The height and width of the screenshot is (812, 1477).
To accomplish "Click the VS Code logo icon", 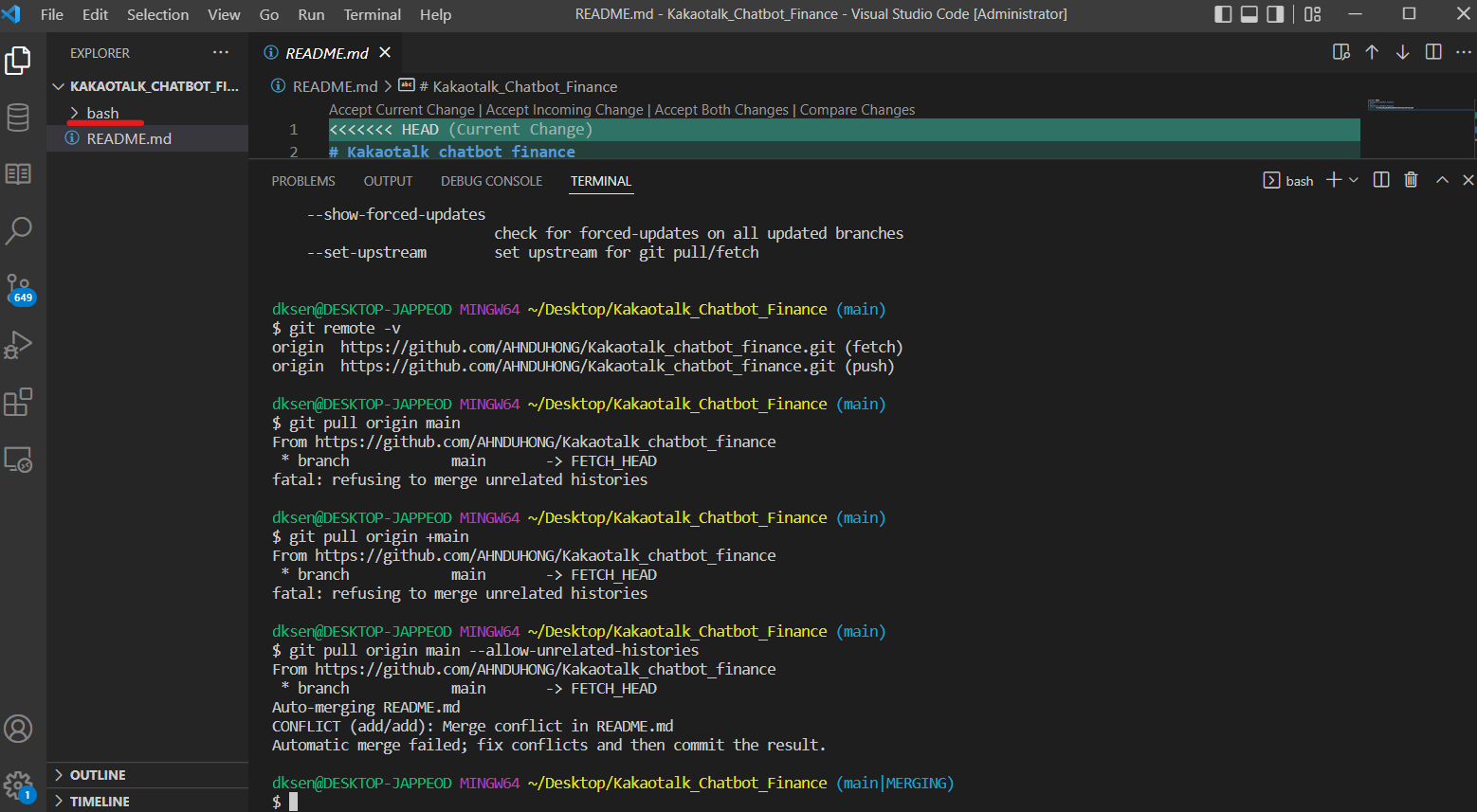I will tap(12, 14).
